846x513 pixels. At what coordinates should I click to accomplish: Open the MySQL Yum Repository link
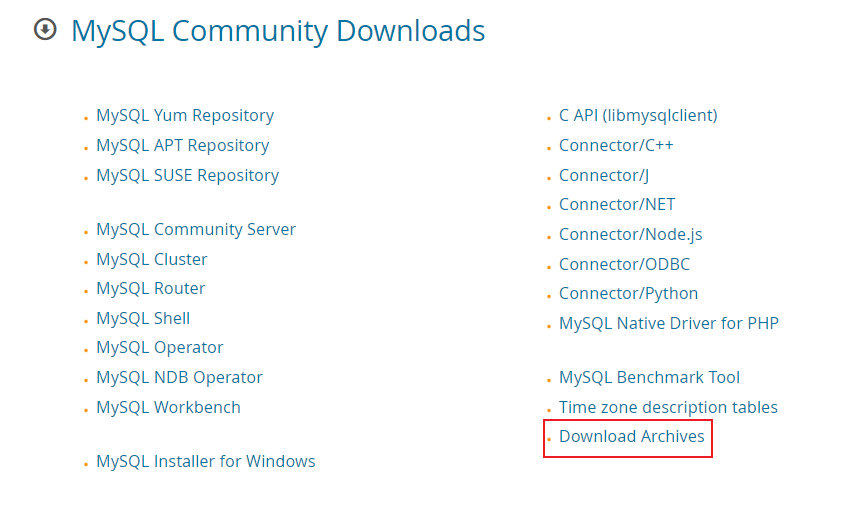point(185,116)
